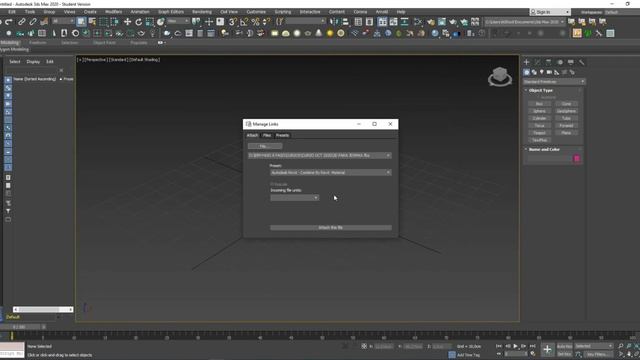640x360 pixels.
Task: Toggle the Scene Explorer icon in toolbar
Action: 358,22
